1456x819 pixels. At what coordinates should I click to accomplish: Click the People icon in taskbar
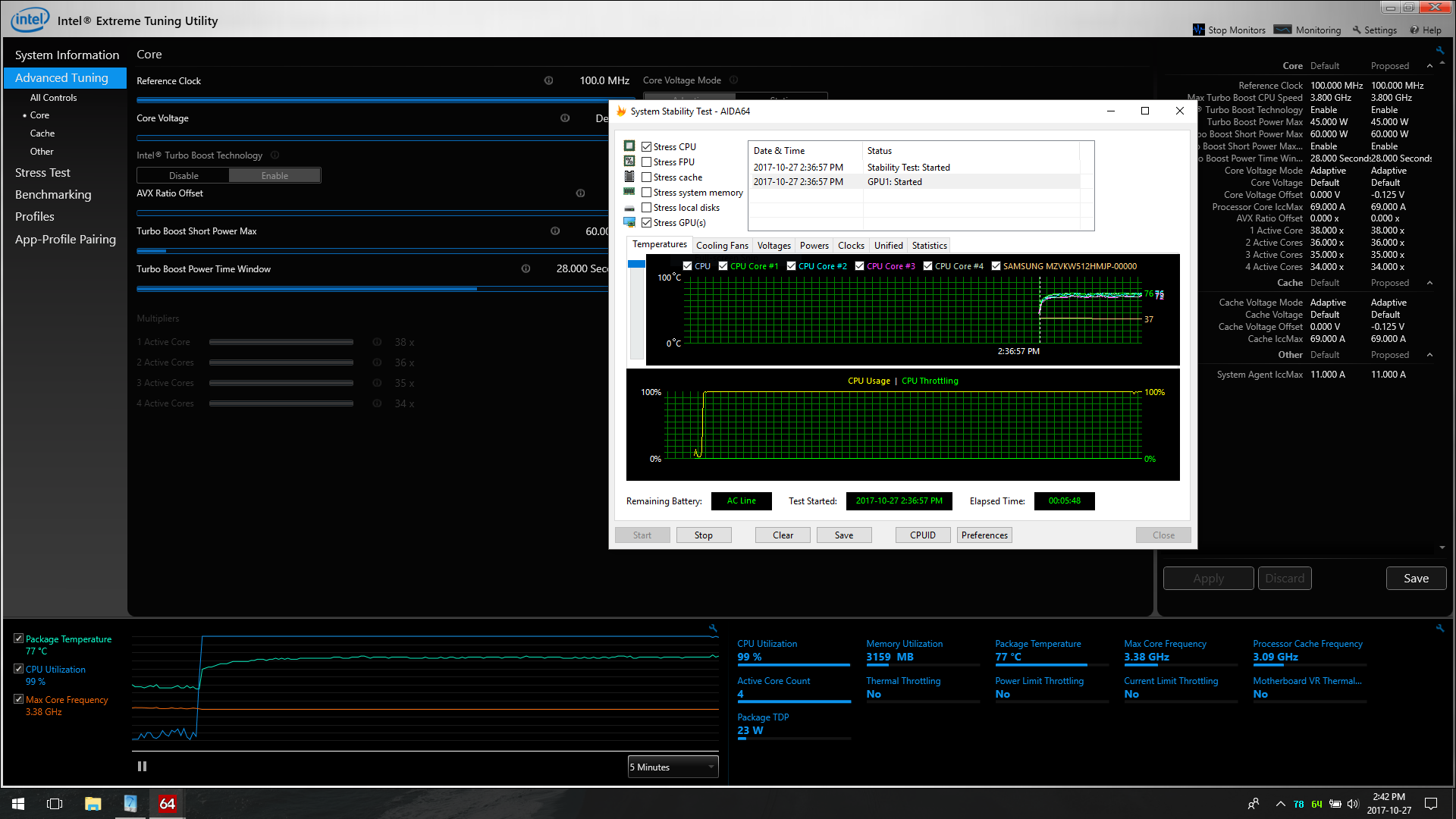pos(1253,804)
